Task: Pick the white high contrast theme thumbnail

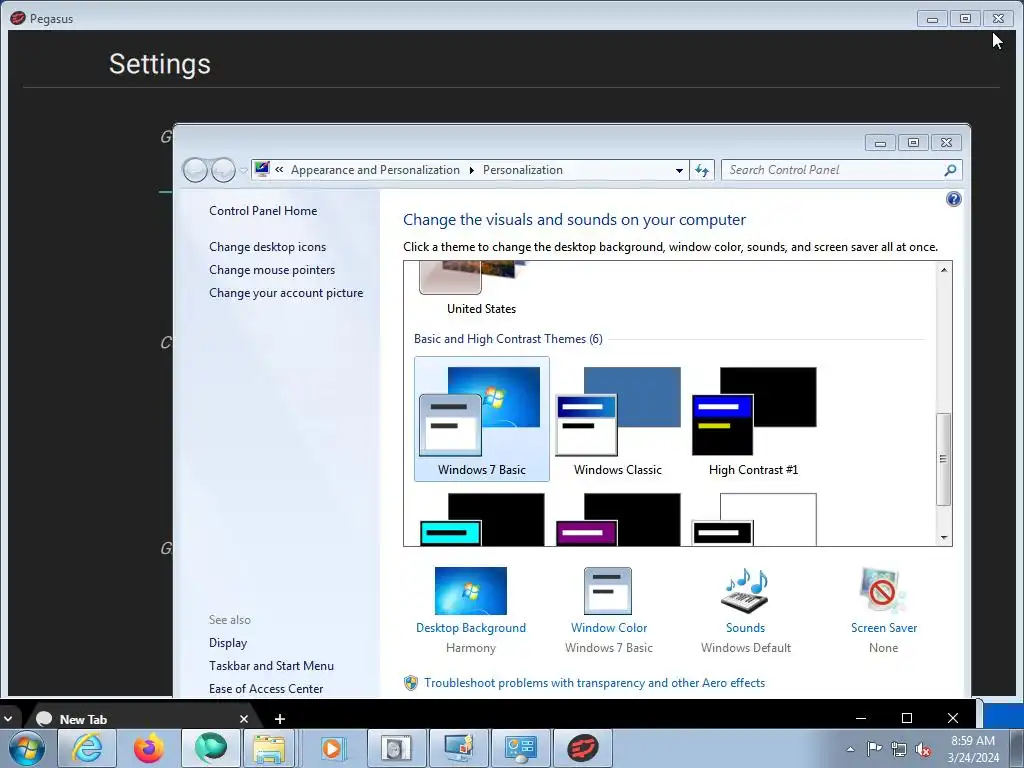Action: [x=754, y=520]
